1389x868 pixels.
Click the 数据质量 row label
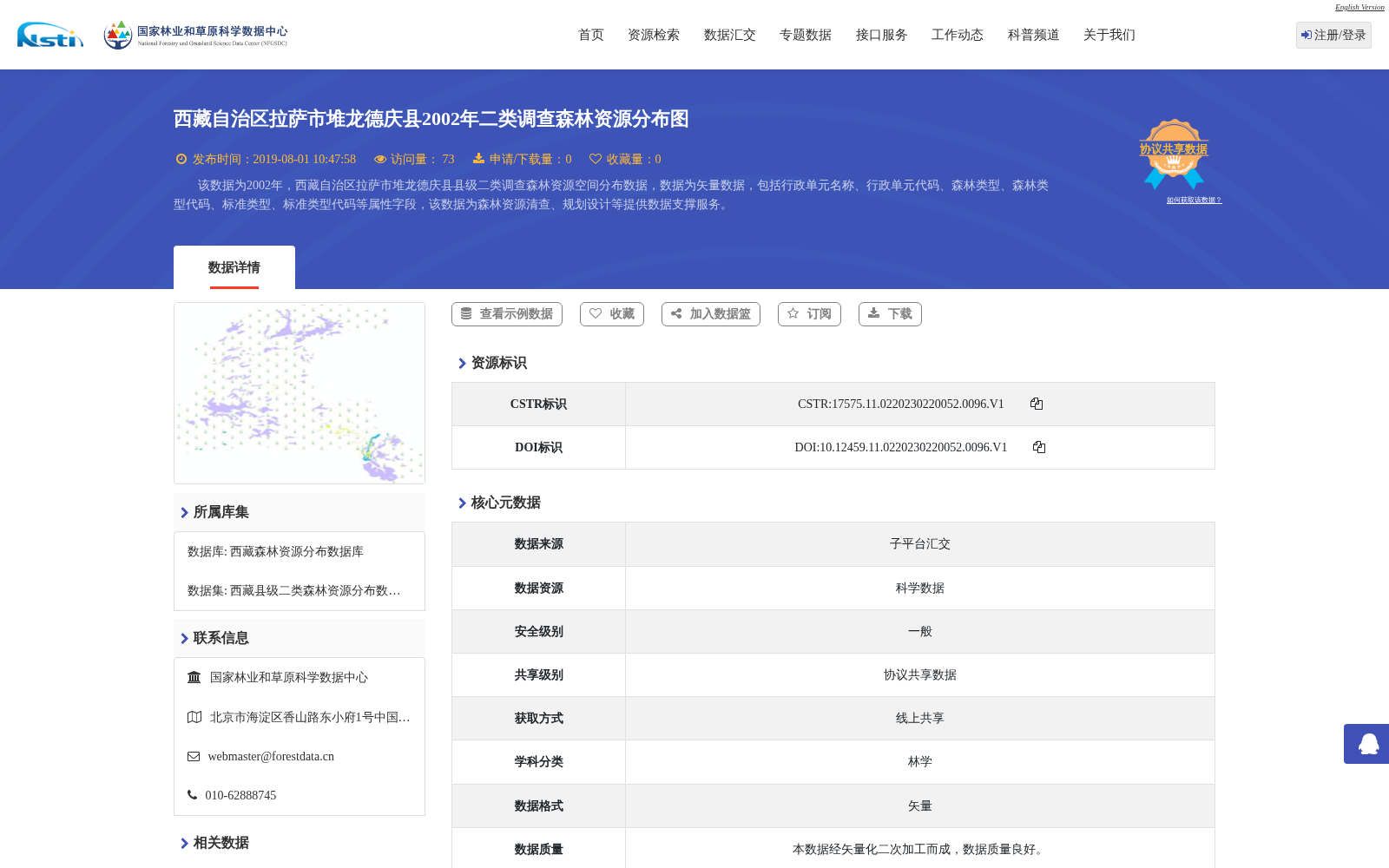coord(538,849)
